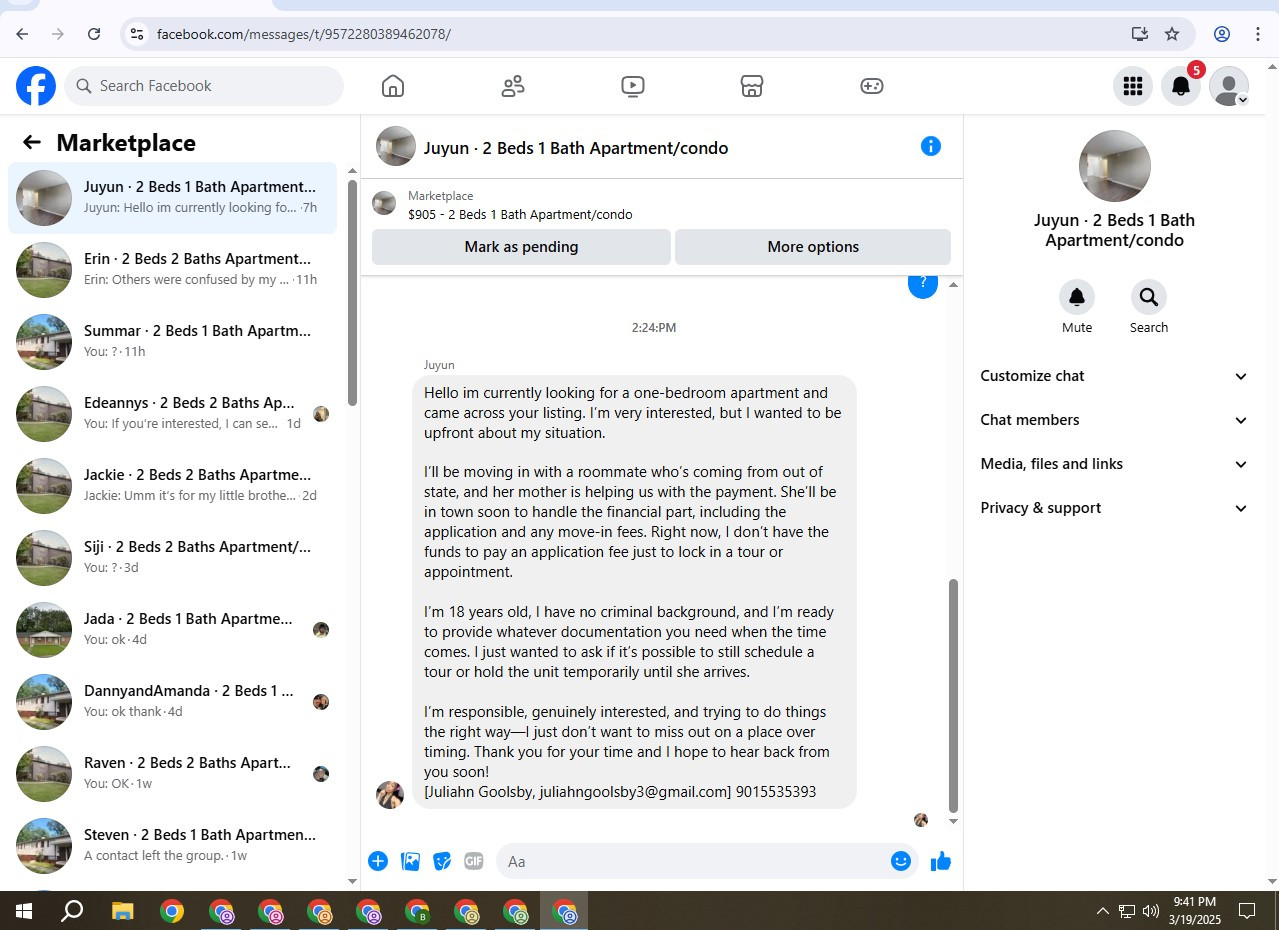
Task: Expand Chat members section
Action: [x=1114, y=420]
